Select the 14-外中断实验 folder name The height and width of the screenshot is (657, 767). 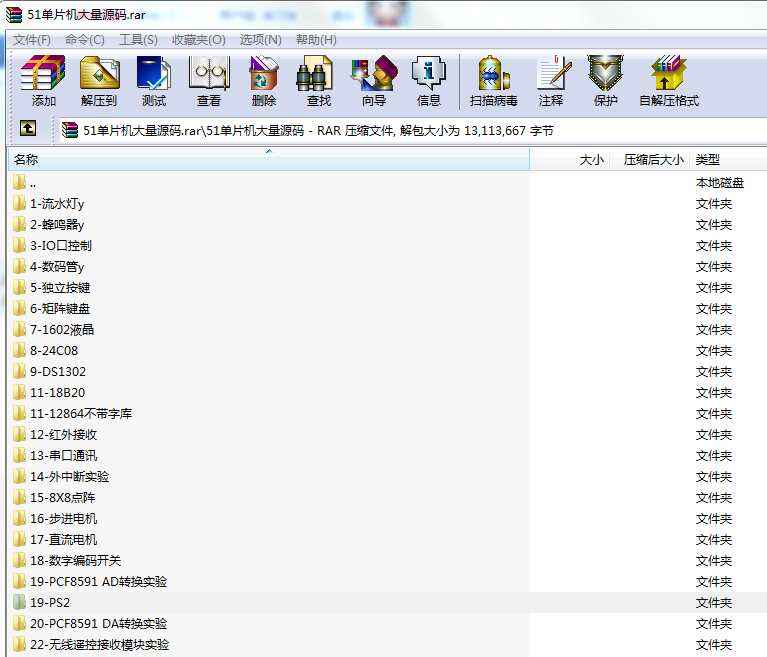point(69,476)
